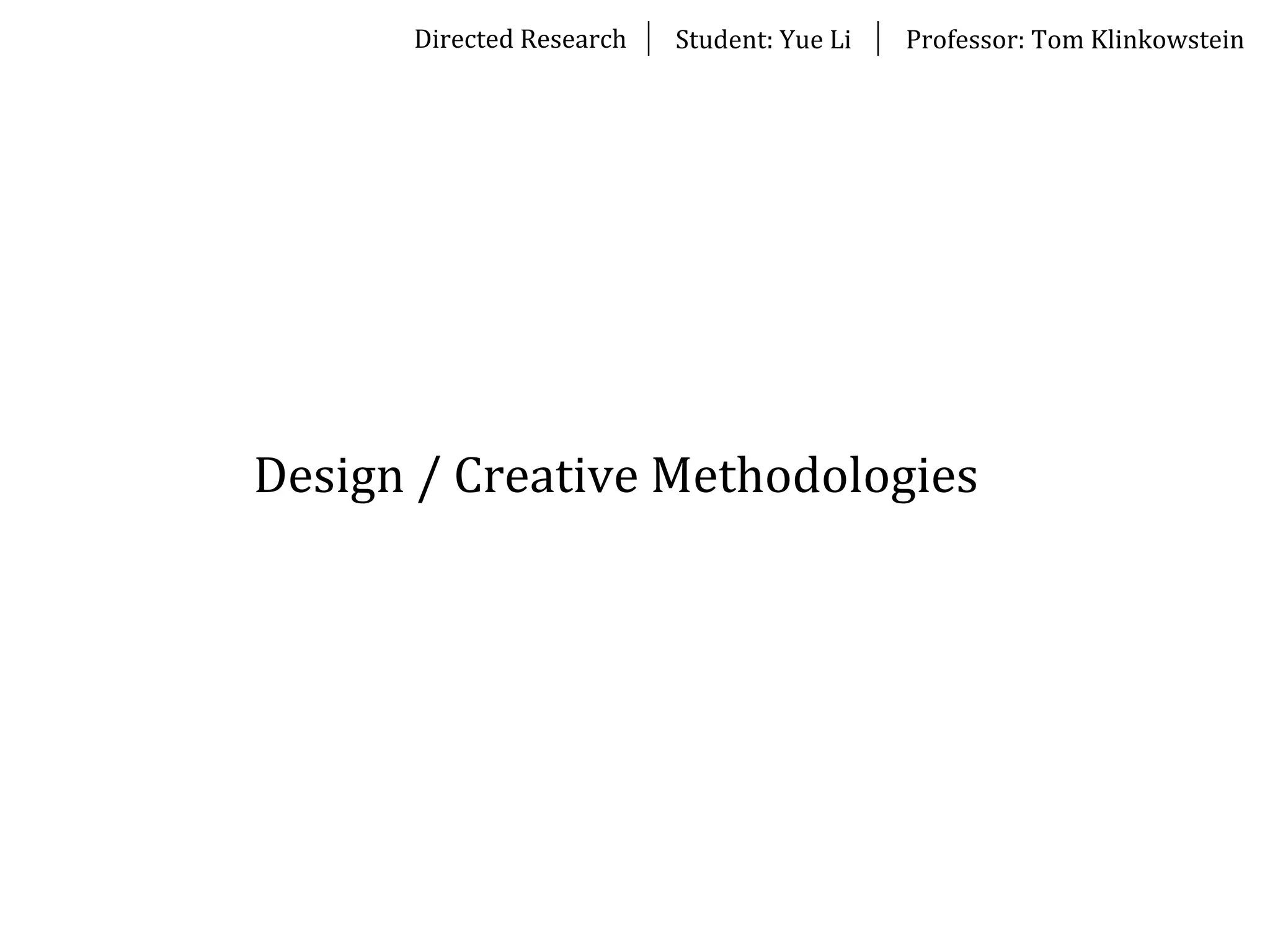Viewport: 1270px width, 952px height.
Task: Click divider line after 'Directed Research'
Action: coord(649,38)
